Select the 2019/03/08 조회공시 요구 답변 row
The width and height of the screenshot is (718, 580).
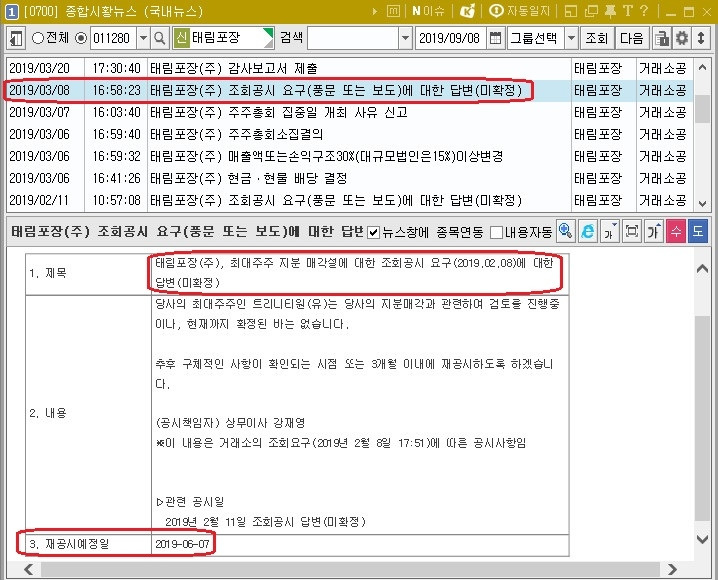(349, 90)
